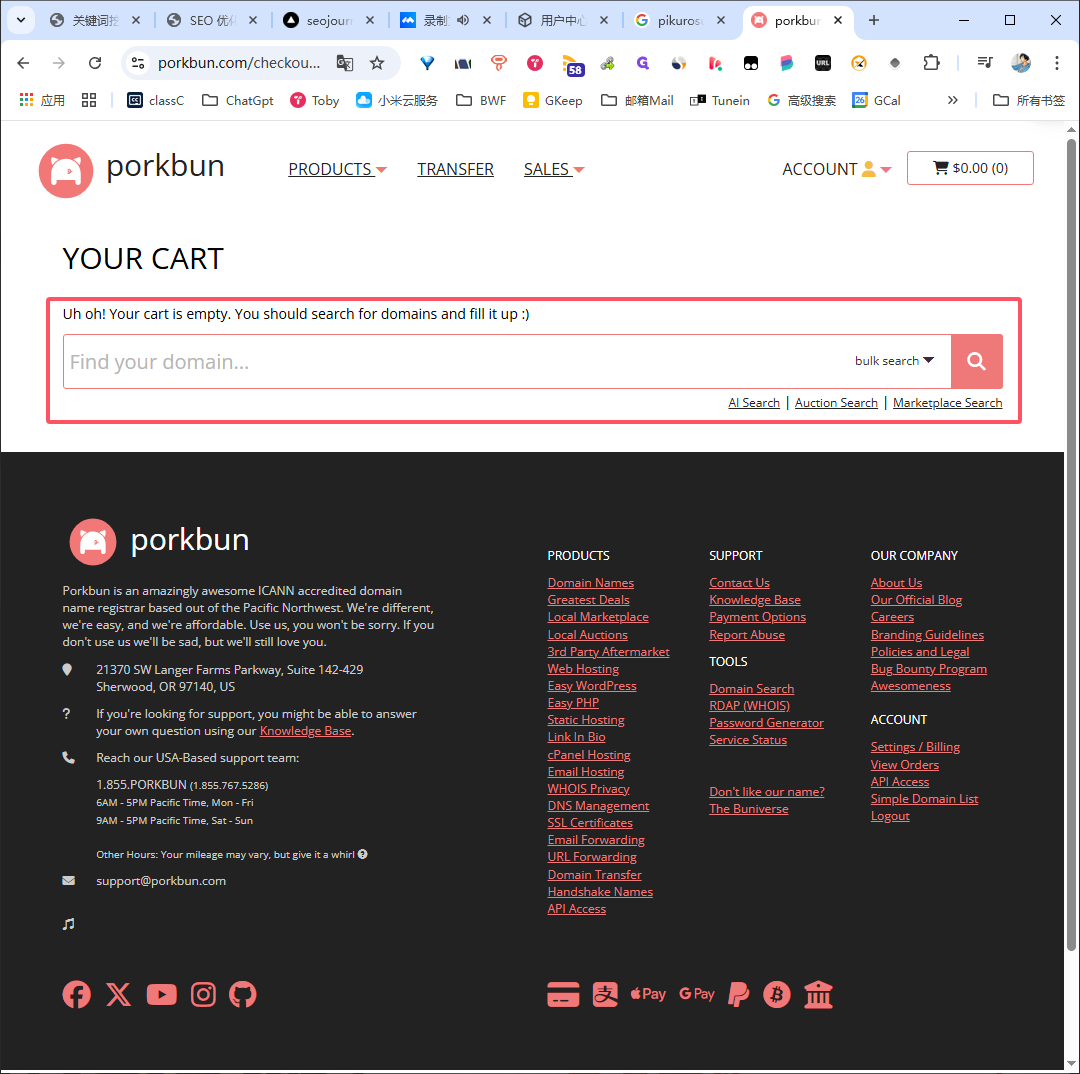Open Porkbun Instagram icon

tap(203, 994)
